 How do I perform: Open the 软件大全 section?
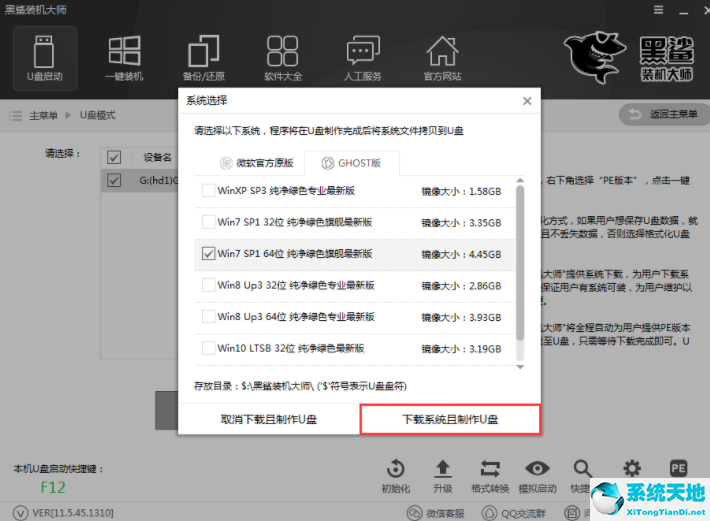(283, 58)
